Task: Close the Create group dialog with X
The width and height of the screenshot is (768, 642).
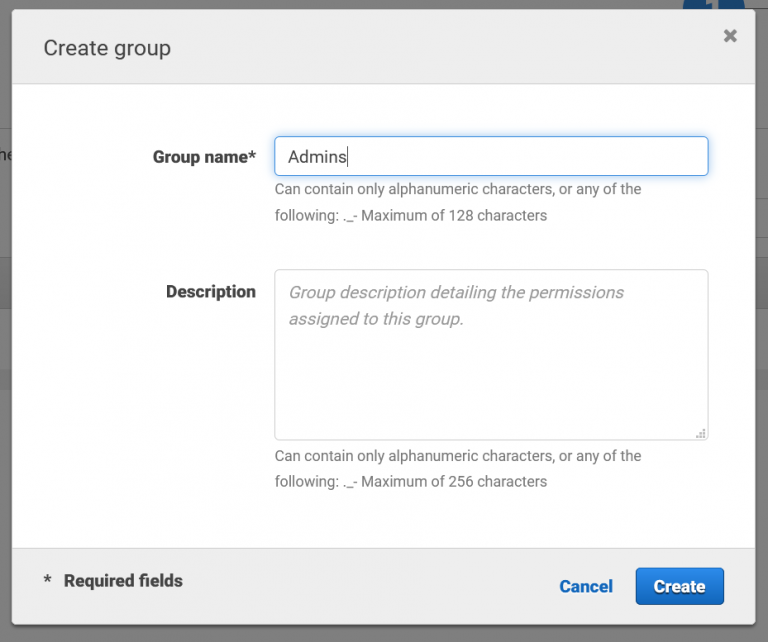Action: point(730,36)
